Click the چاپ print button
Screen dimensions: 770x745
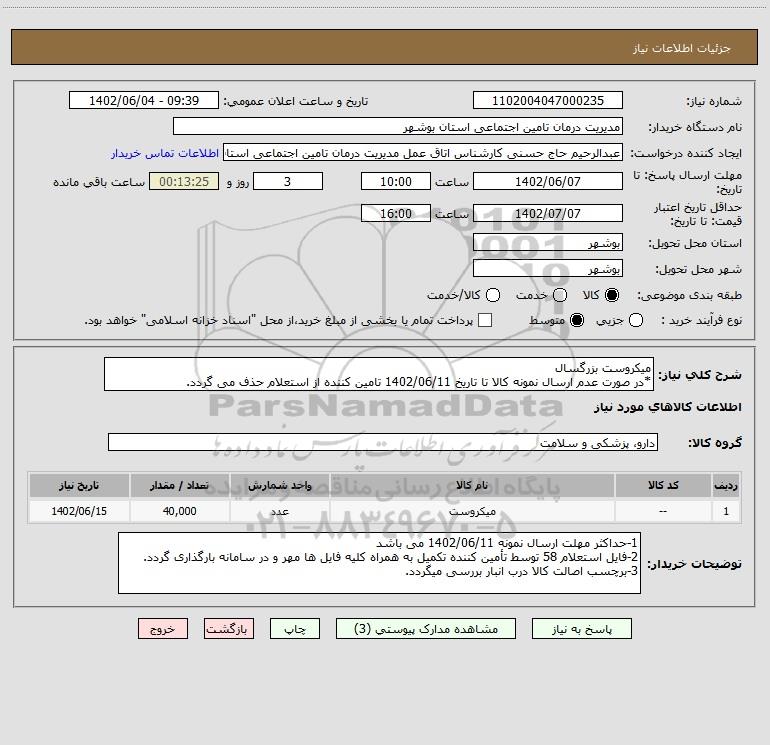(295, 629)
